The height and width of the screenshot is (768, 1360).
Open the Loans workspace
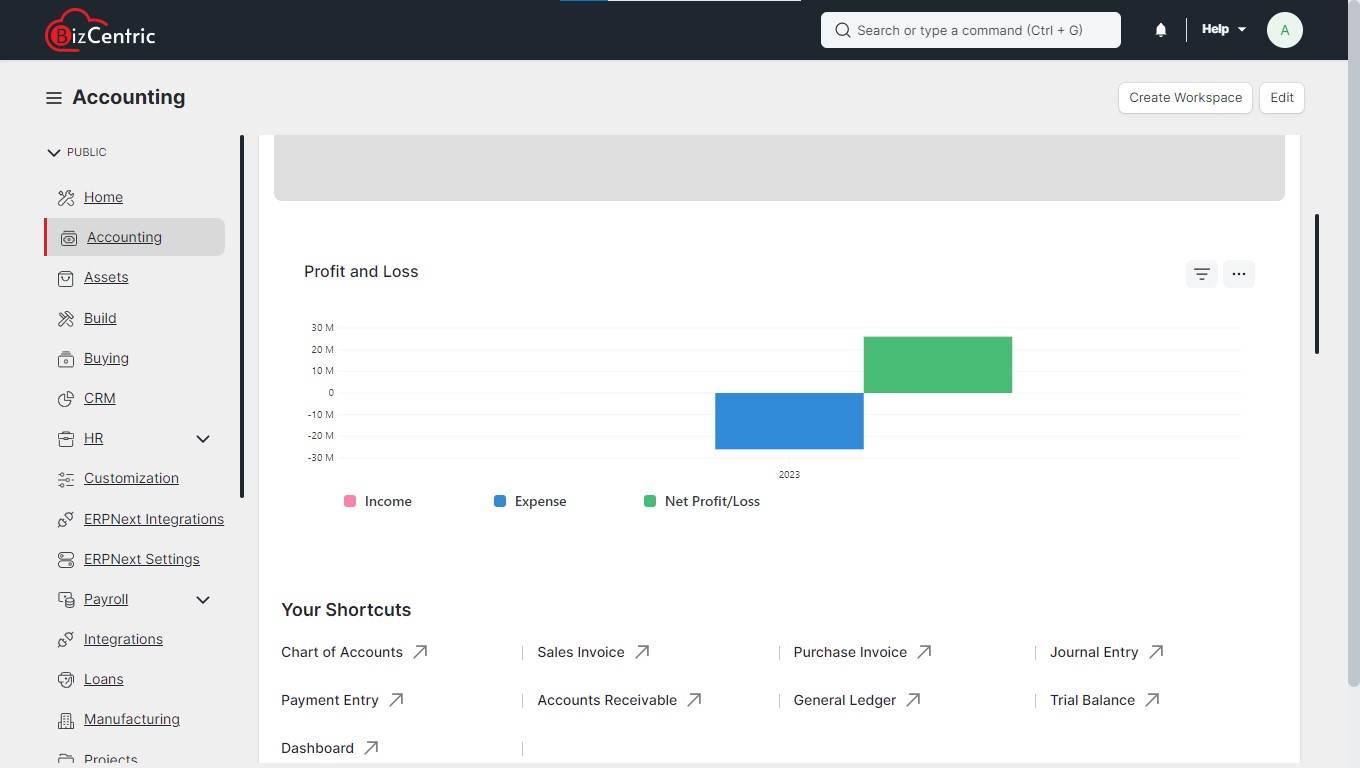[104, 680]
